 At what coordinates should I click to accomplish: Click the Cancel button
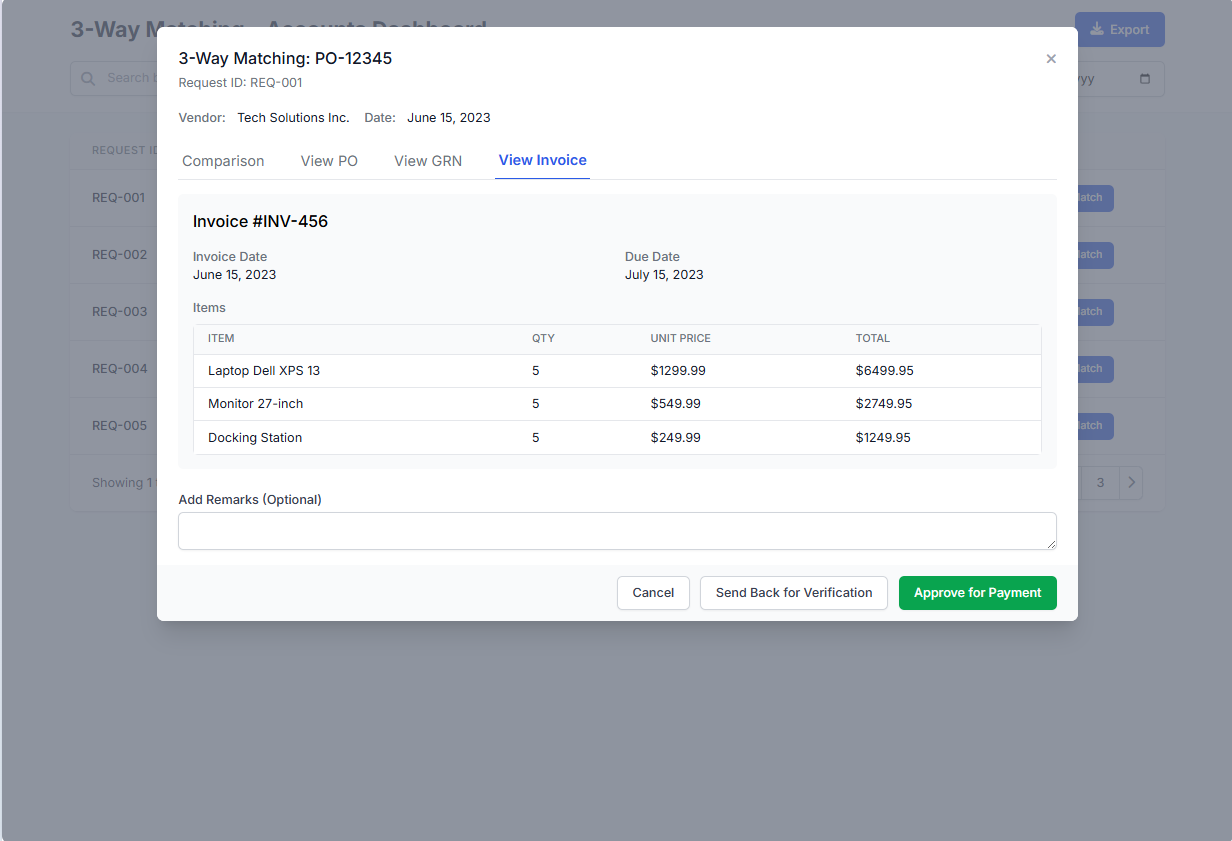(653, 593)
